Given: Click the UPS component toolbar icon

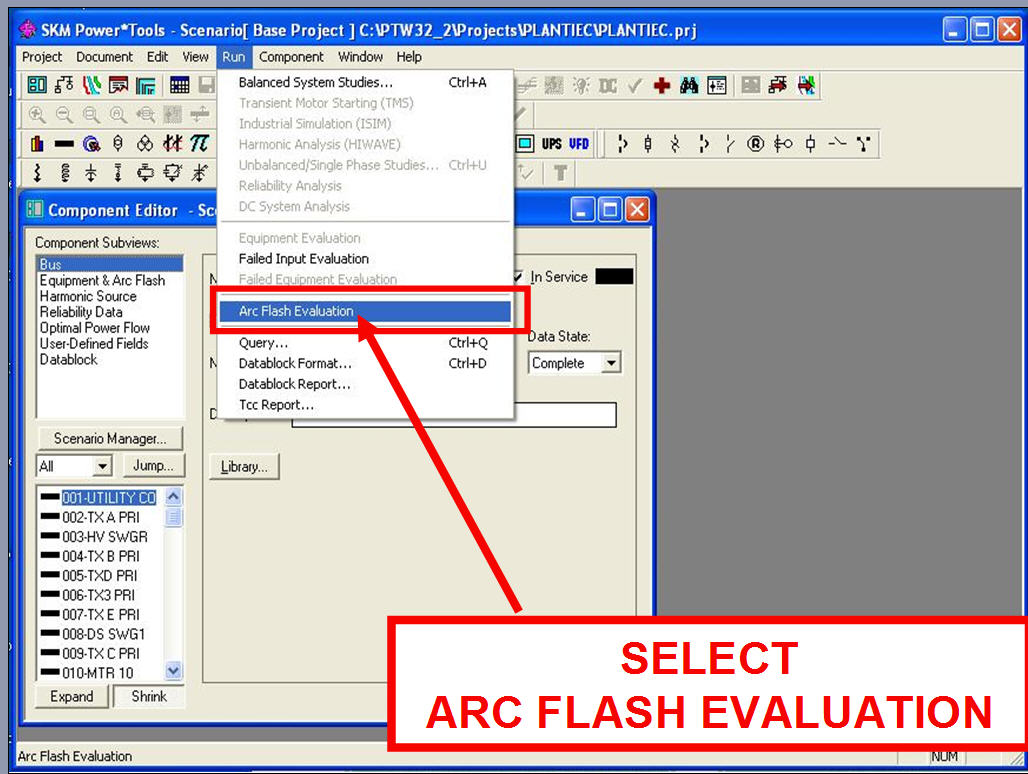Looking at the screenshot, I should point(552,144).
